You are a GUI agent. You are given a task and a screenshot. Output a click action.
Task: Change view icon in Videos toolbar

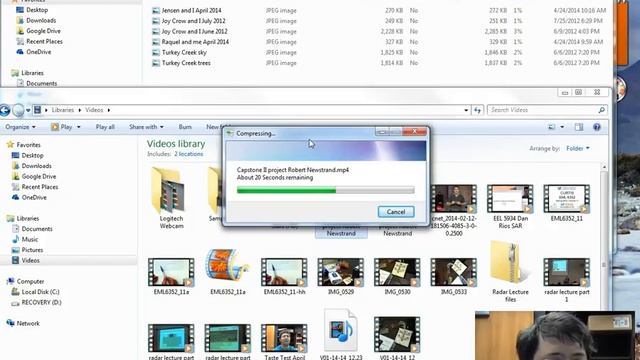coord(552,127)
